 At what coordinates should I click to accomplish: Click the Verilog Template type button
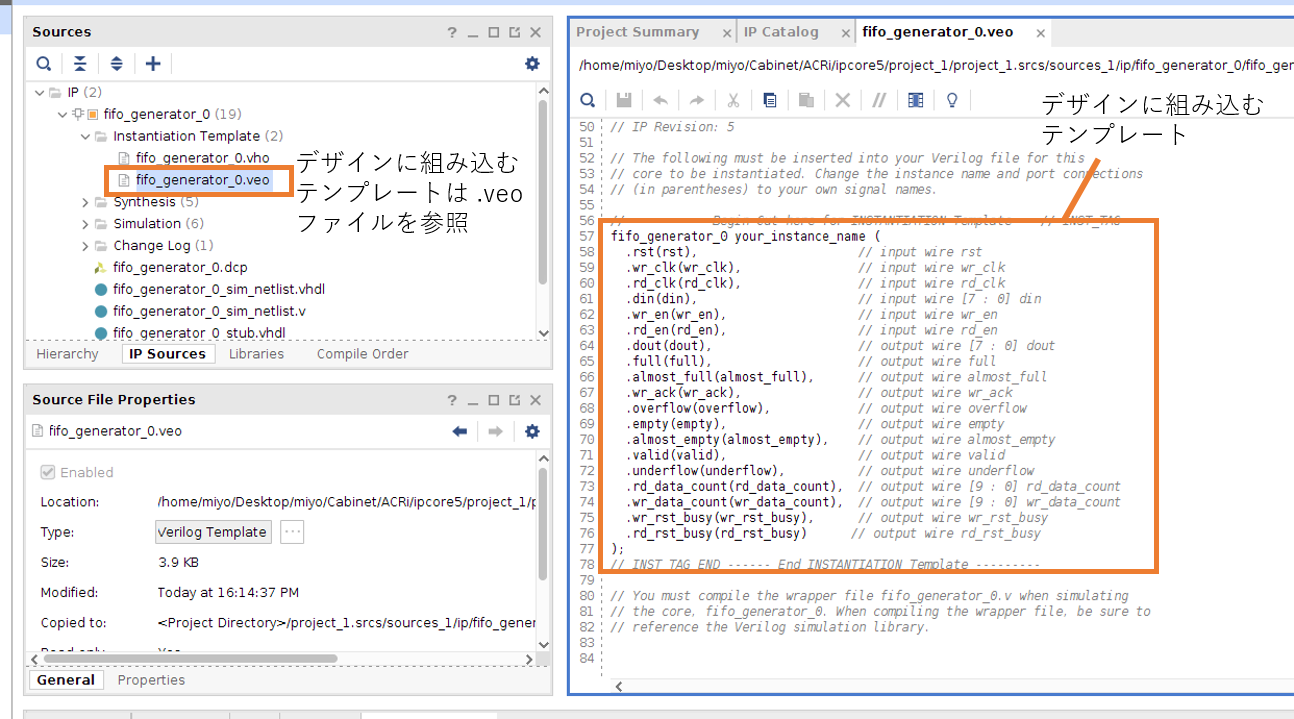(x=213, y=532)
